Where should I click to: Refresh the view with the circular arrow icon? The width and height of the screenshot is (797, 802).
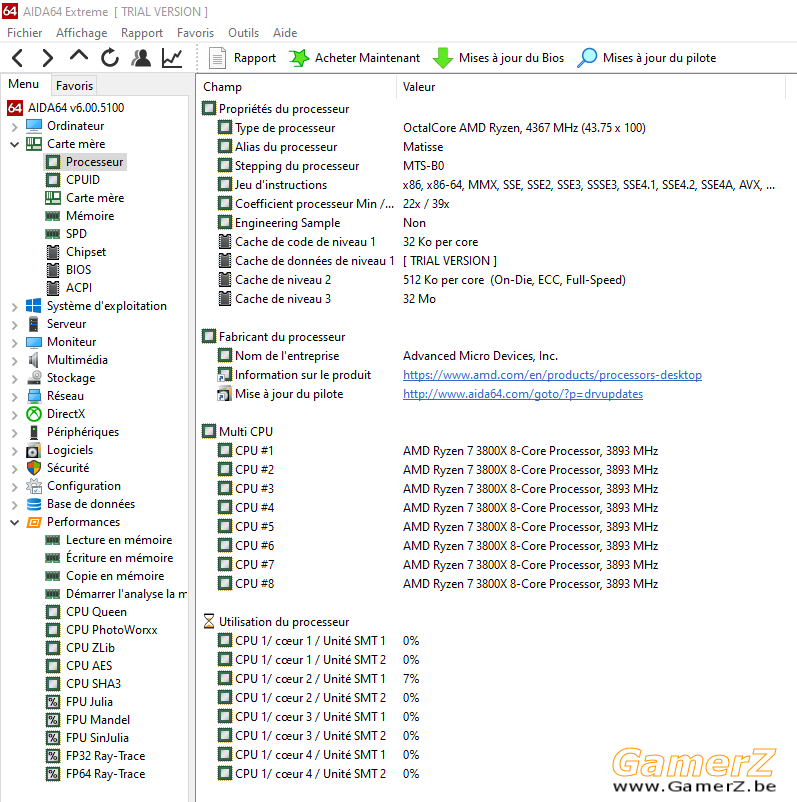109,58
